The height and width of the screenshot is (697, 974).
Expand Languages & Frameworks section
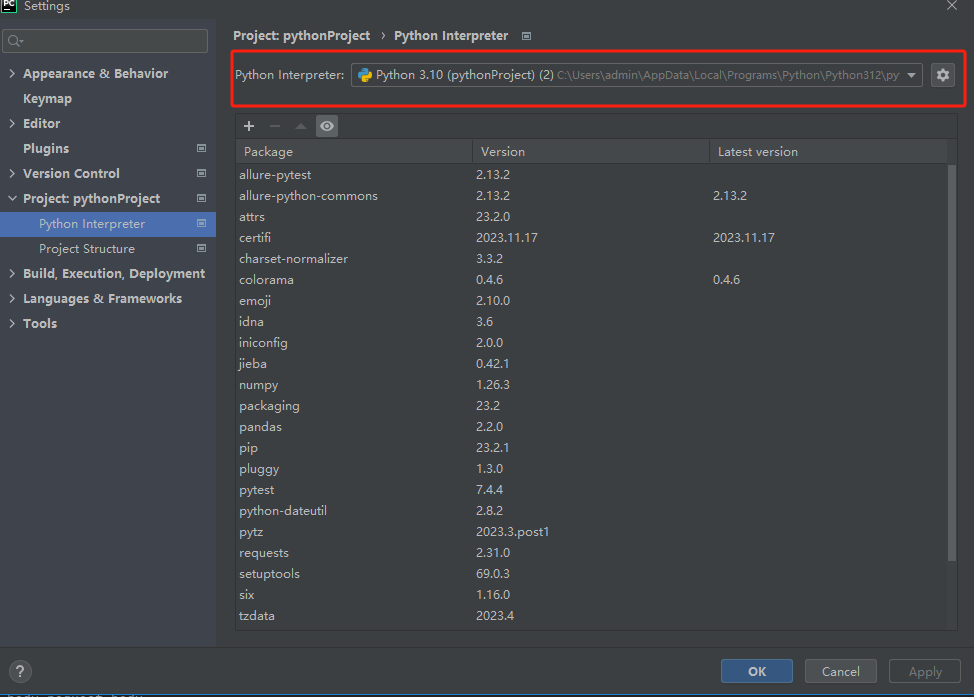coord(12,298)
